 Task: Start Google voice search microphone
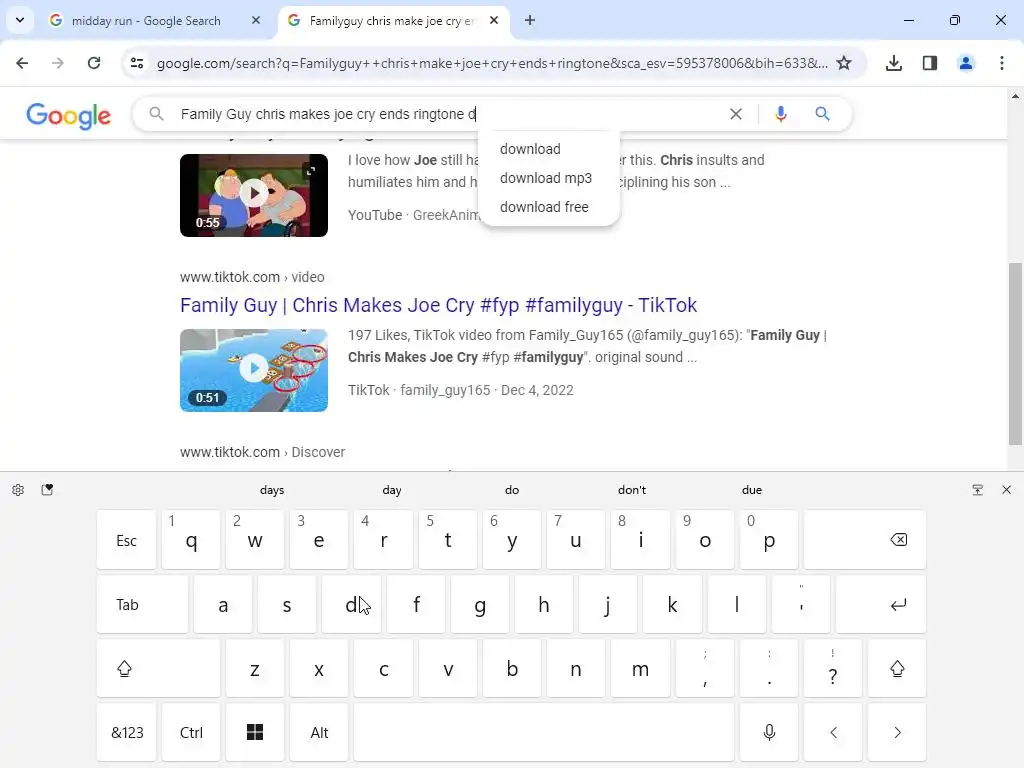click(780, 114)
